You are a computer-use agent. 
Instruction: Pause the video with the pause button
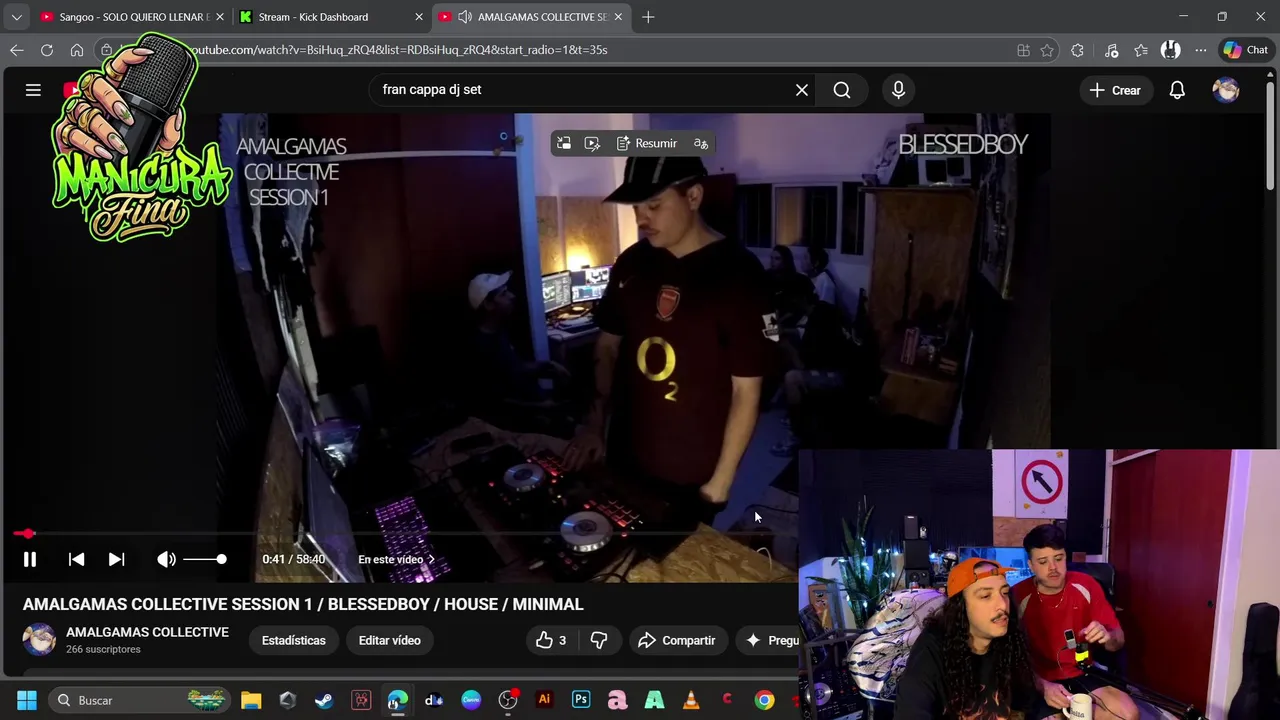point(30,560)
